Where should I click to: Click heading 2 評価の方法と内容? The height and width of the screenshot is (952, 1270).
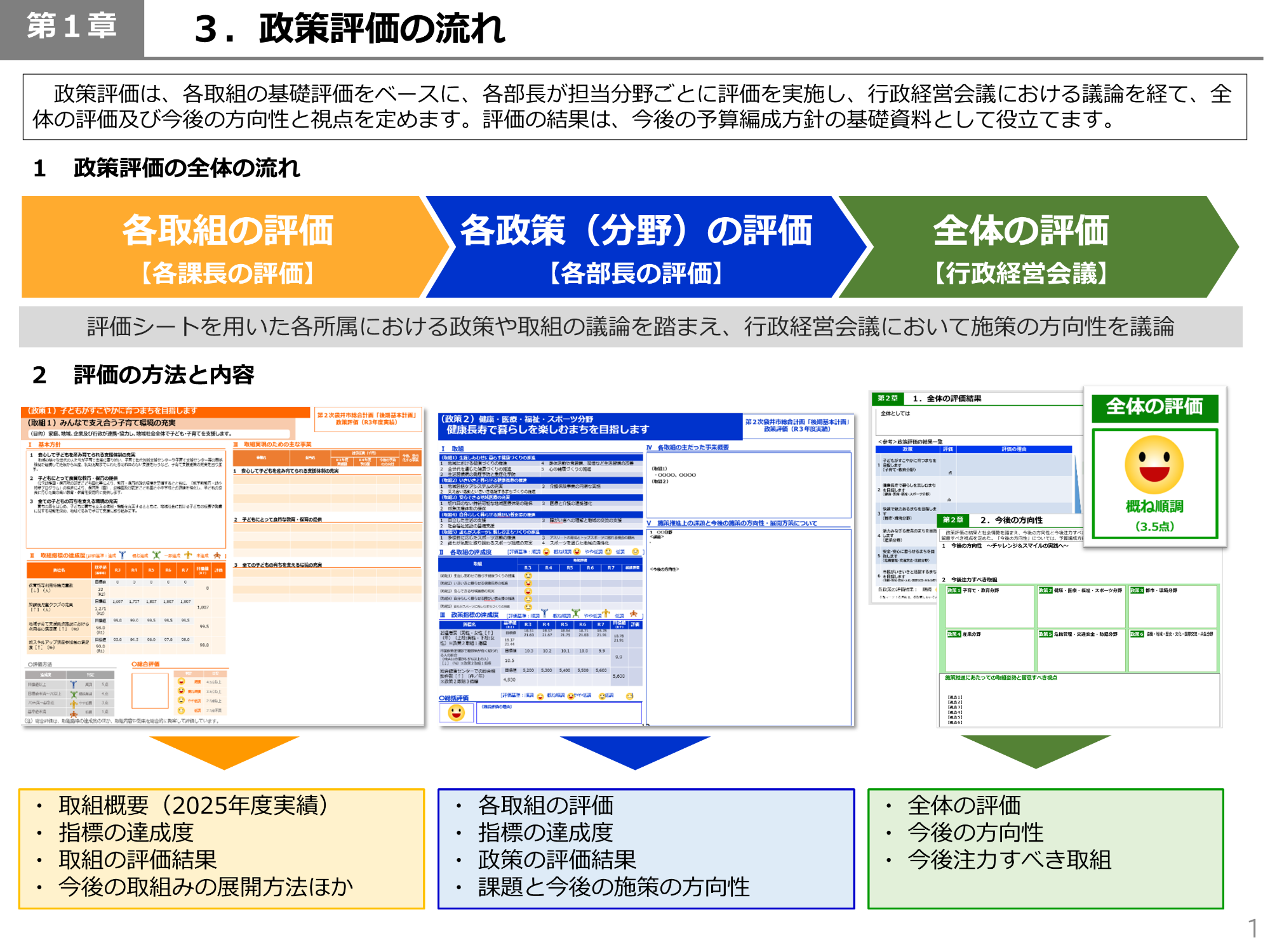(144, 375)
